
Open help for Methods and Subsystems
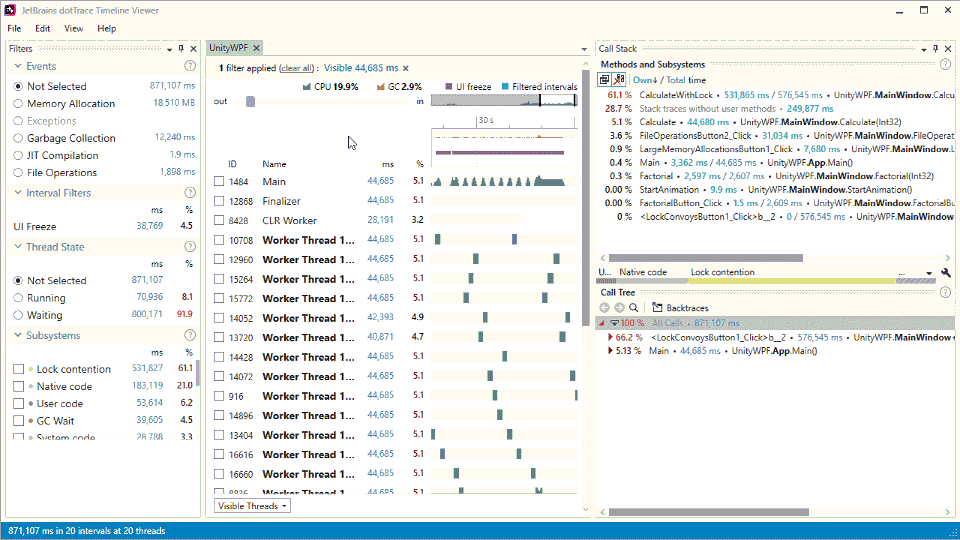pos(945,64)
